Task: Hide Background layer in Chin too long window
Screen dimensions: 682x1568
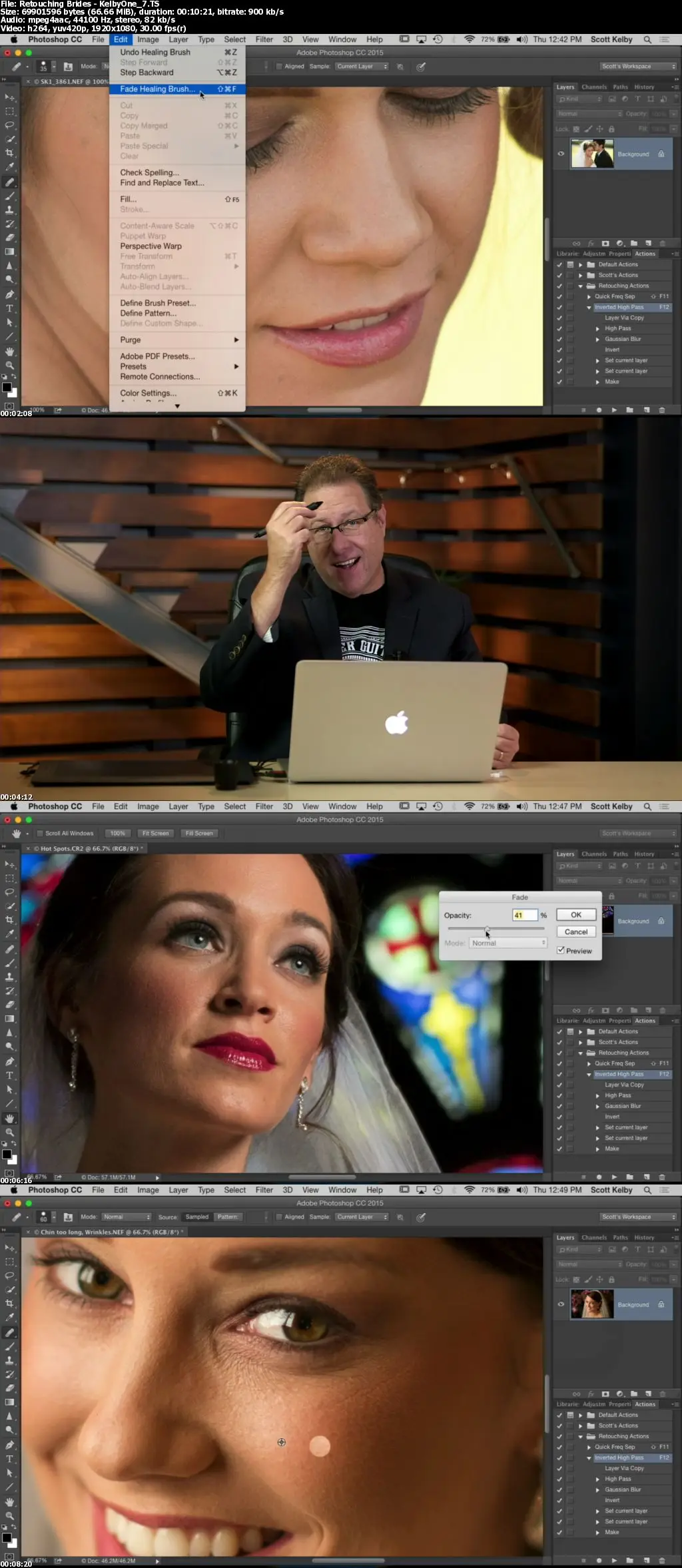Action: point(561,1304)
